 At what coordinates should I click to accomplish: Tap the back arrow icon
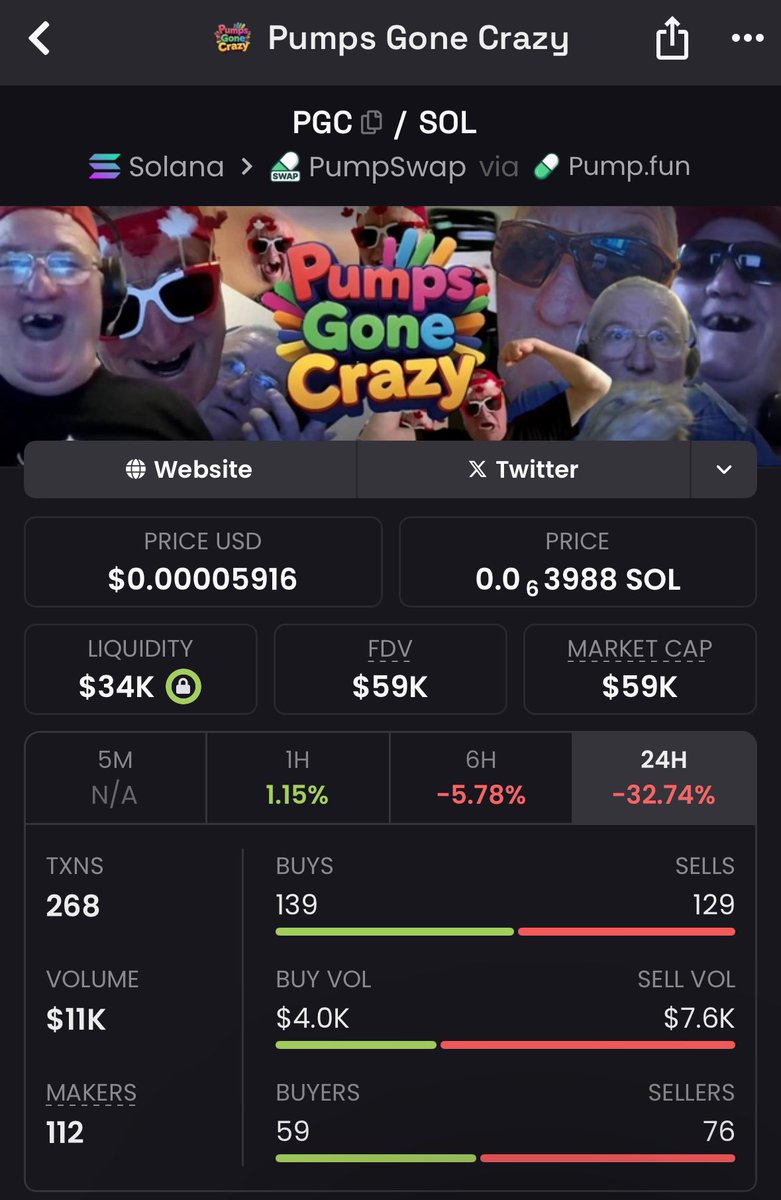(39, 40)
